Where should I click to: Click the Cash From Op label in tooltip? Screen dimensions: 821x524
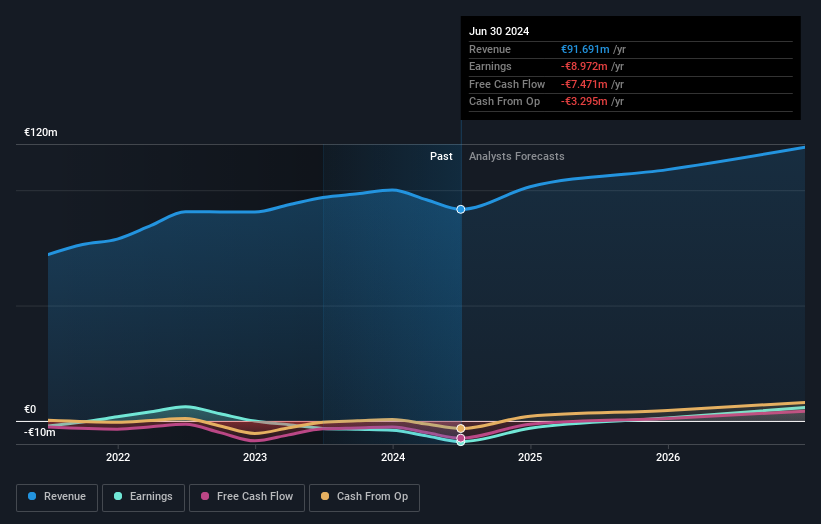504,102
